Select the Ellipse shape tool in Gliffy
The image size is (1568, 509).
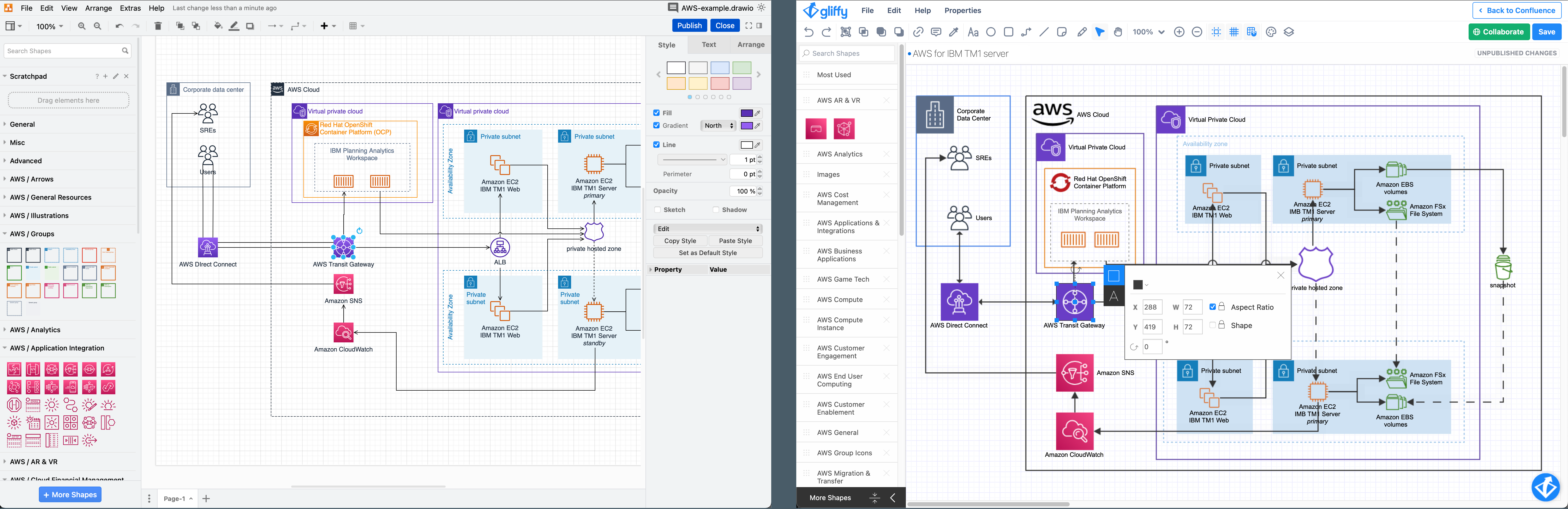tap(990, 32)
